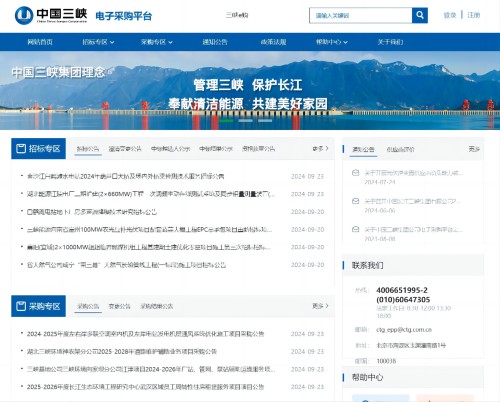Click the 电子采购平台 title text
Screen dimensions: 500x402
point(124,16)
